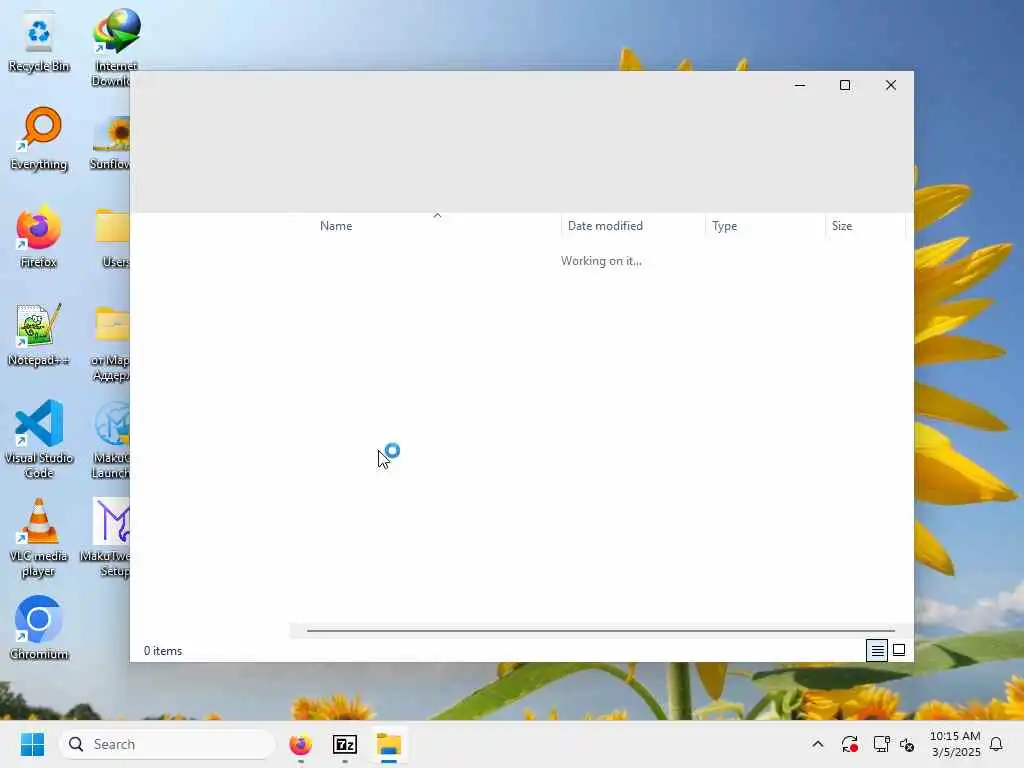The image size is (1024, 768).
Task: Open the notifications bell icon
Action: 996,744
